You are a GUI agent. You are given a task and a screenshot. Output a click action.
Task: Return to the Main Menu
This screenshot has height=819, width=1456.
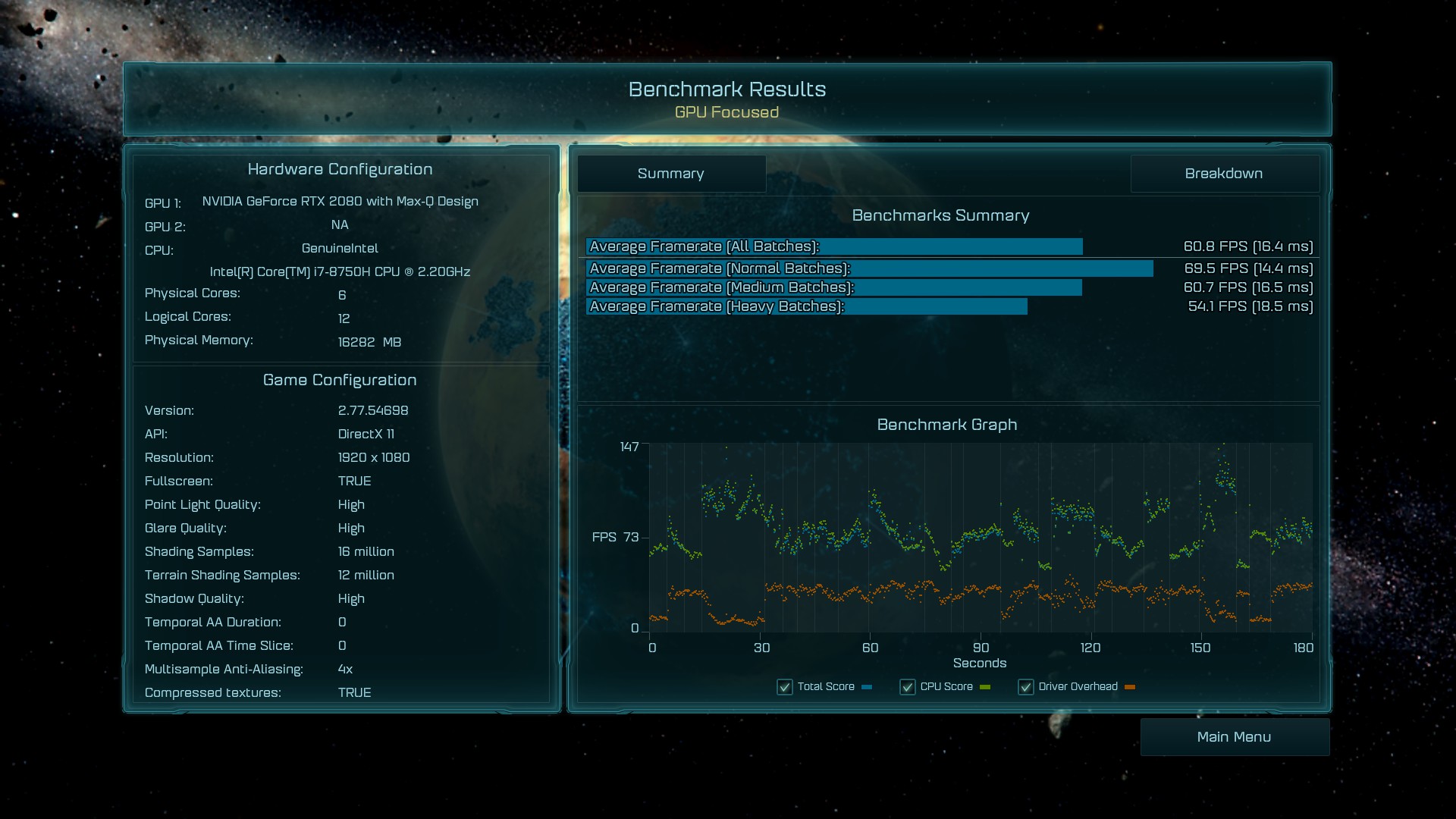pyautogui.click(x=1234, y=737)
